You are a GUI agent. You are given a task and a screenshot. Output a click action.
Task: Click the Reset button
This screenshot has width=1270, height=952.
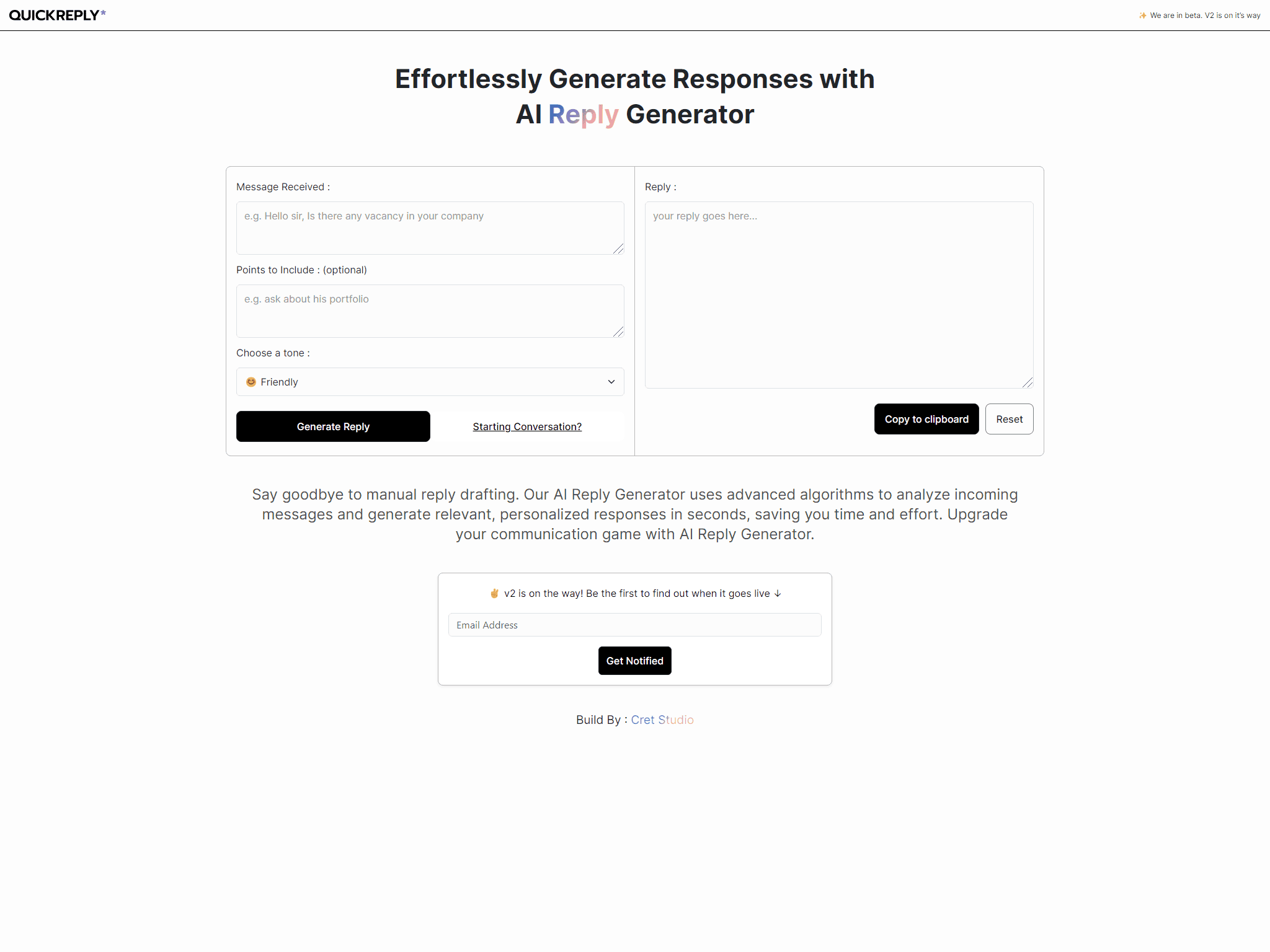tap(1010, 419)
